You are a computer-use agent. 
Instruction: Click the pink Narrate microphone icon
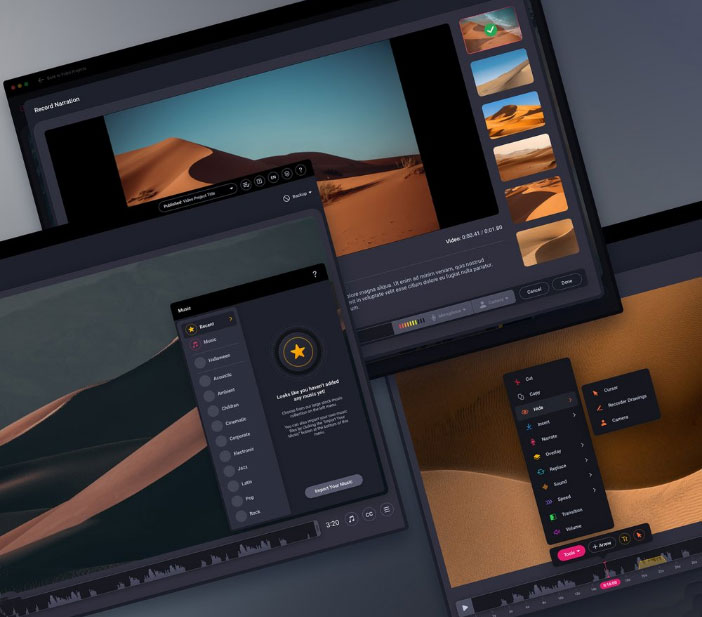[x=533, y=441]
